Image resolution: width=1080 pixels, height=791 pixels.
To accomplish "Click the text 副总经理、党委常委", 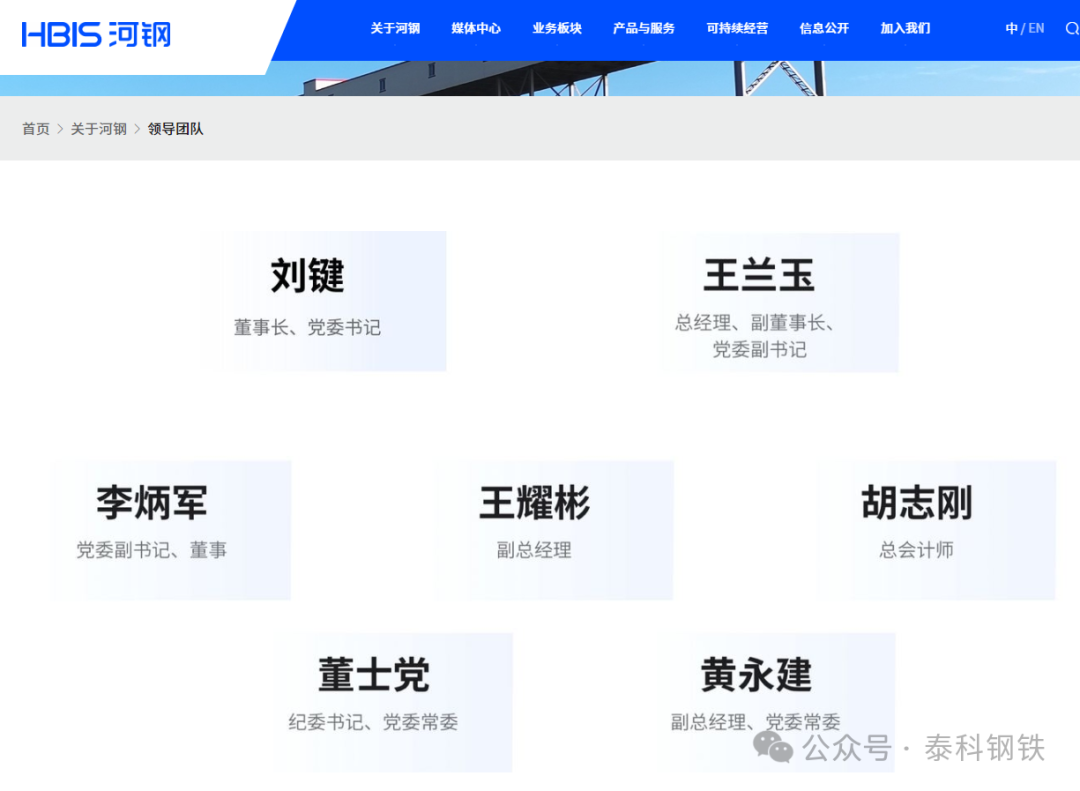I will [x=756, y=722].
